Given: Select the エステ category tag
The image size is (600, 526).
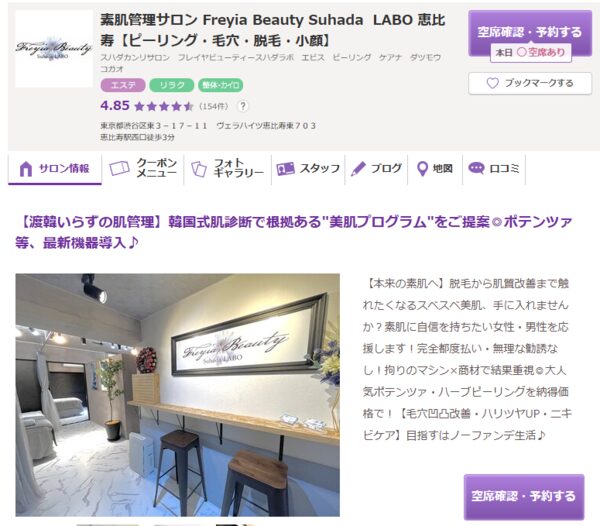Looking at the screenshot, I should (x=123, y=85).
